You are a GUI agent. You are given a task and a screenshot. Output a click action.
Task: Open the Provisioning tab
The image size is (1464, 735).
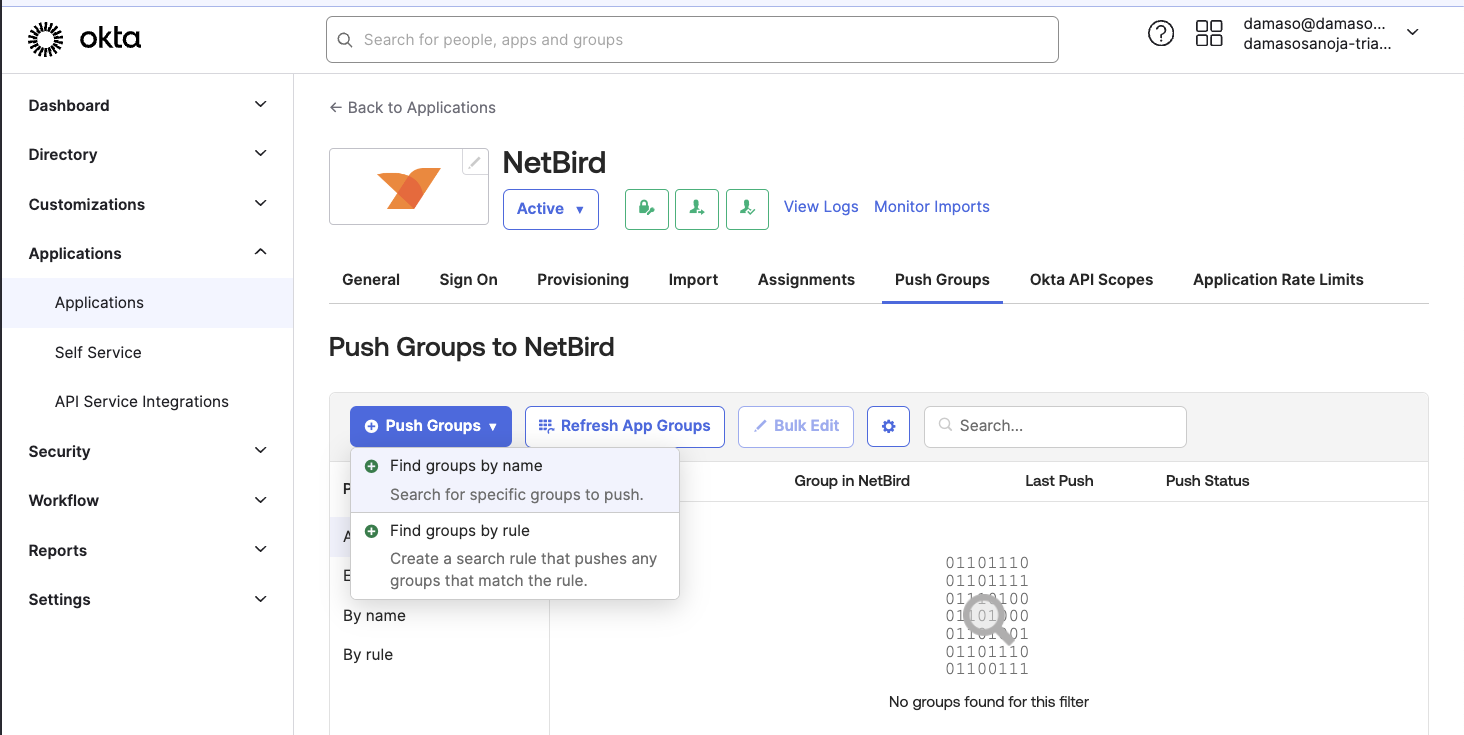(583, 279)
